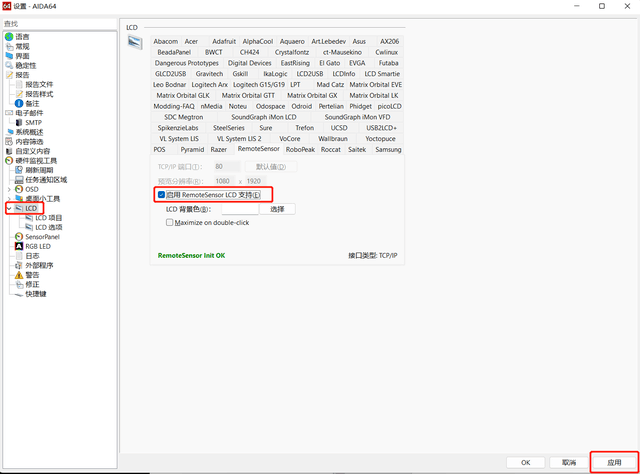Select the 修正 icon in tree

point(19,285)
